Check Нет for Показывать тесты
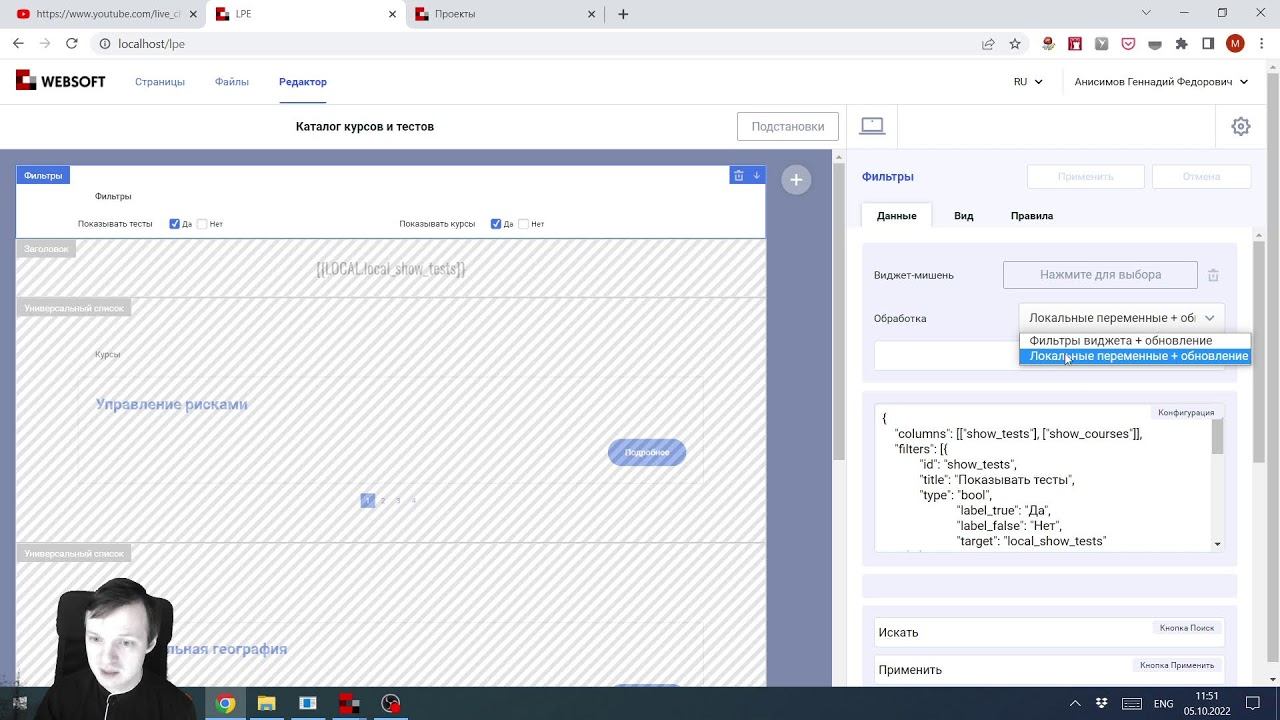 coord(202,224)
